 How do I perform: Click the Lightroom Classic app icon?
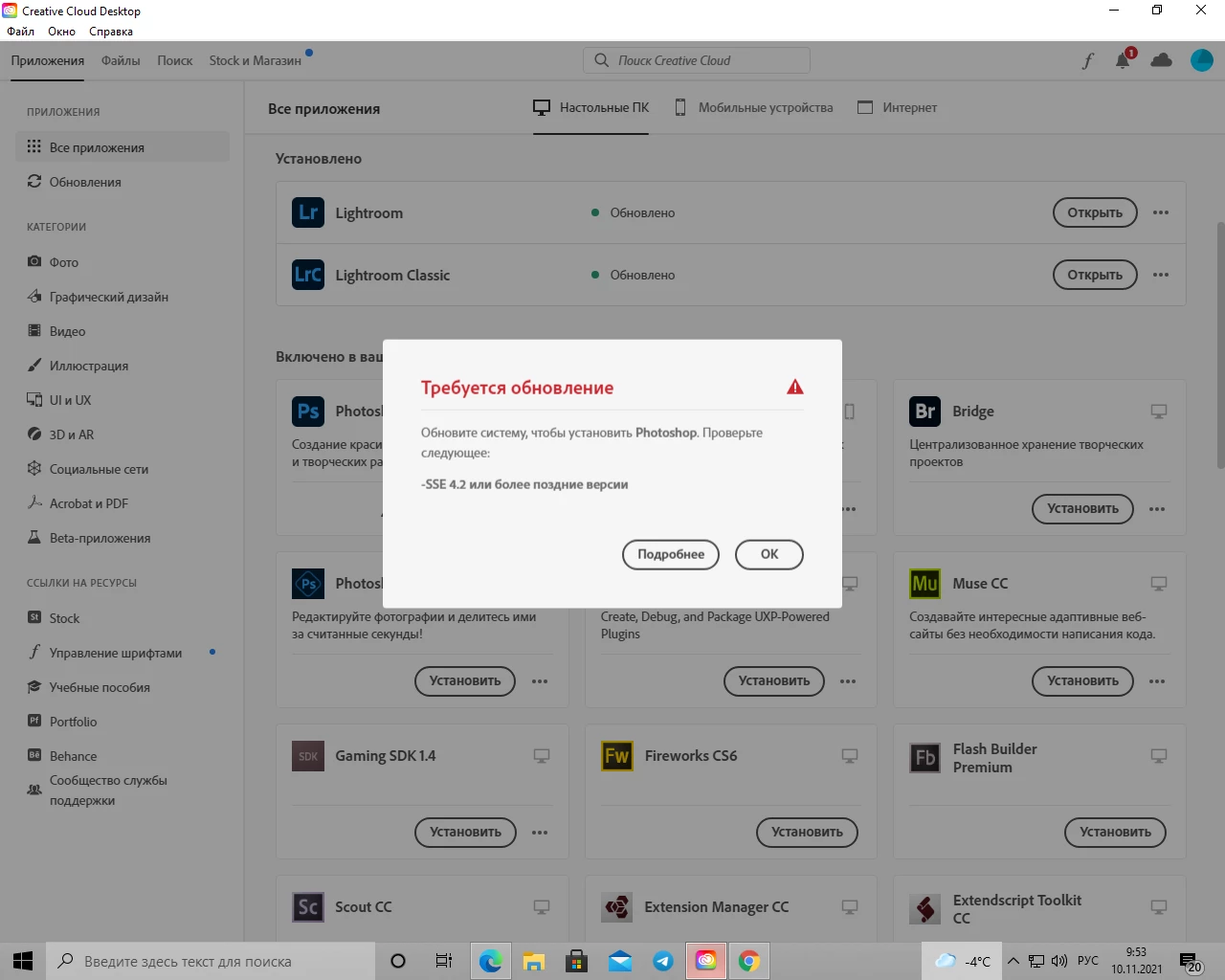(x=308, y=275)
